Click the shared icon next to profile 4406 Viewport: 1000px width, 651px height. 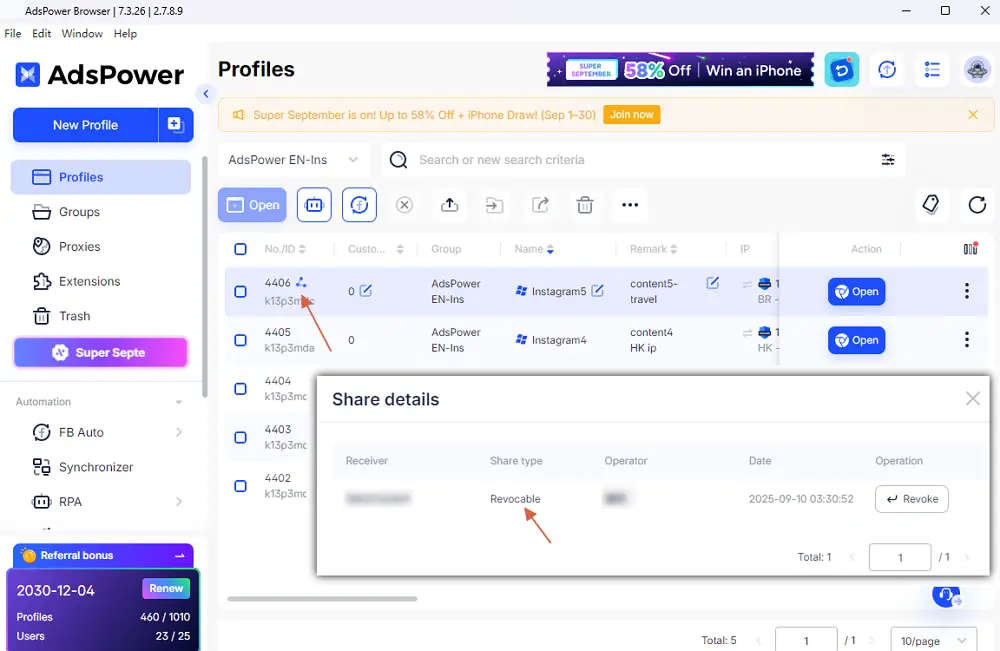[x=301, y=282]
